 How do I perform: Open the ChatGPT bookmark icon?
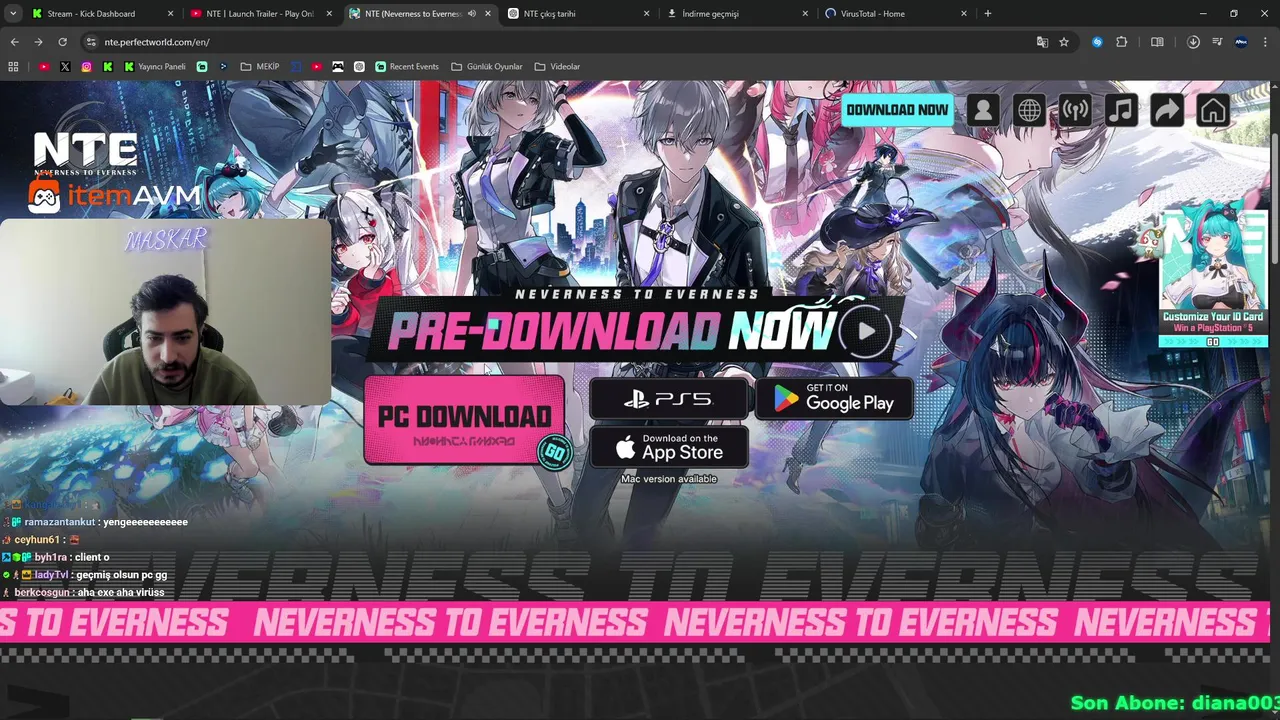359,67
